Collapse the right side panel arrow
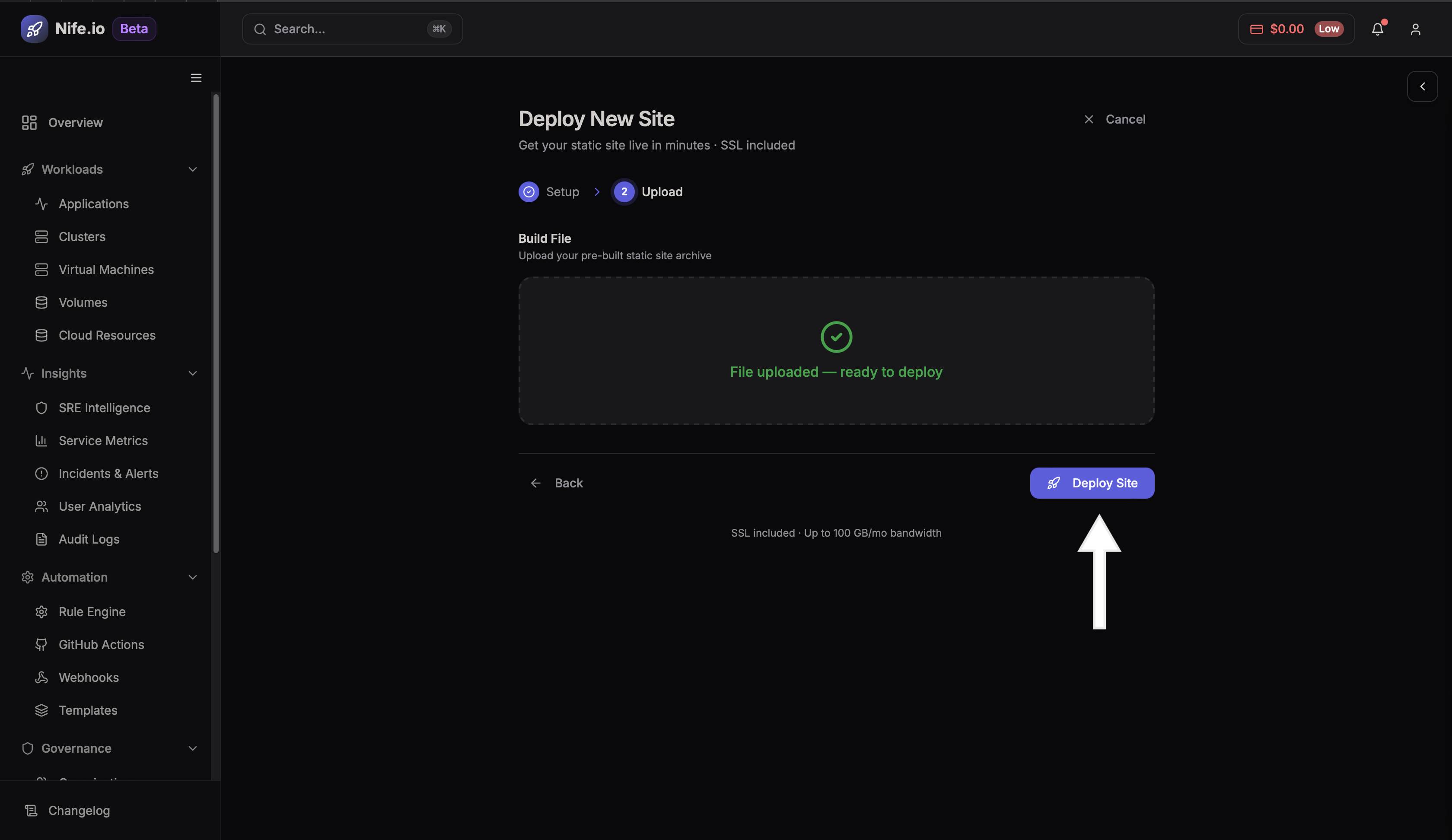Viewport: 1452px width, 840px height. point(1422,86)
